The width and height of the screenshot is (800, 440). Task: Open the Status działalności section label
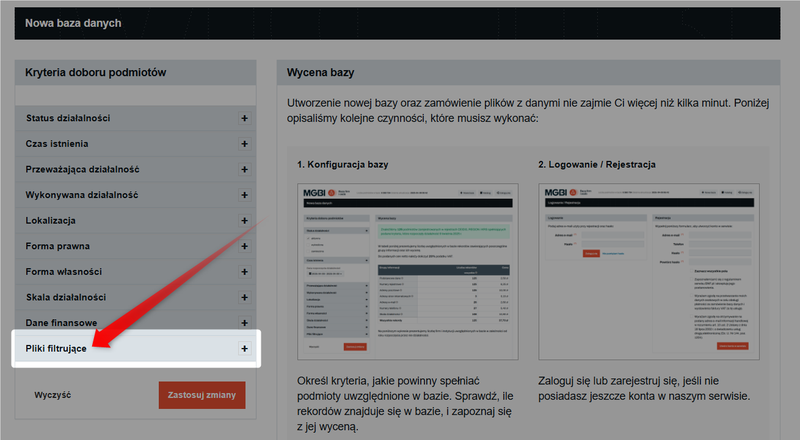pos(68,118)
